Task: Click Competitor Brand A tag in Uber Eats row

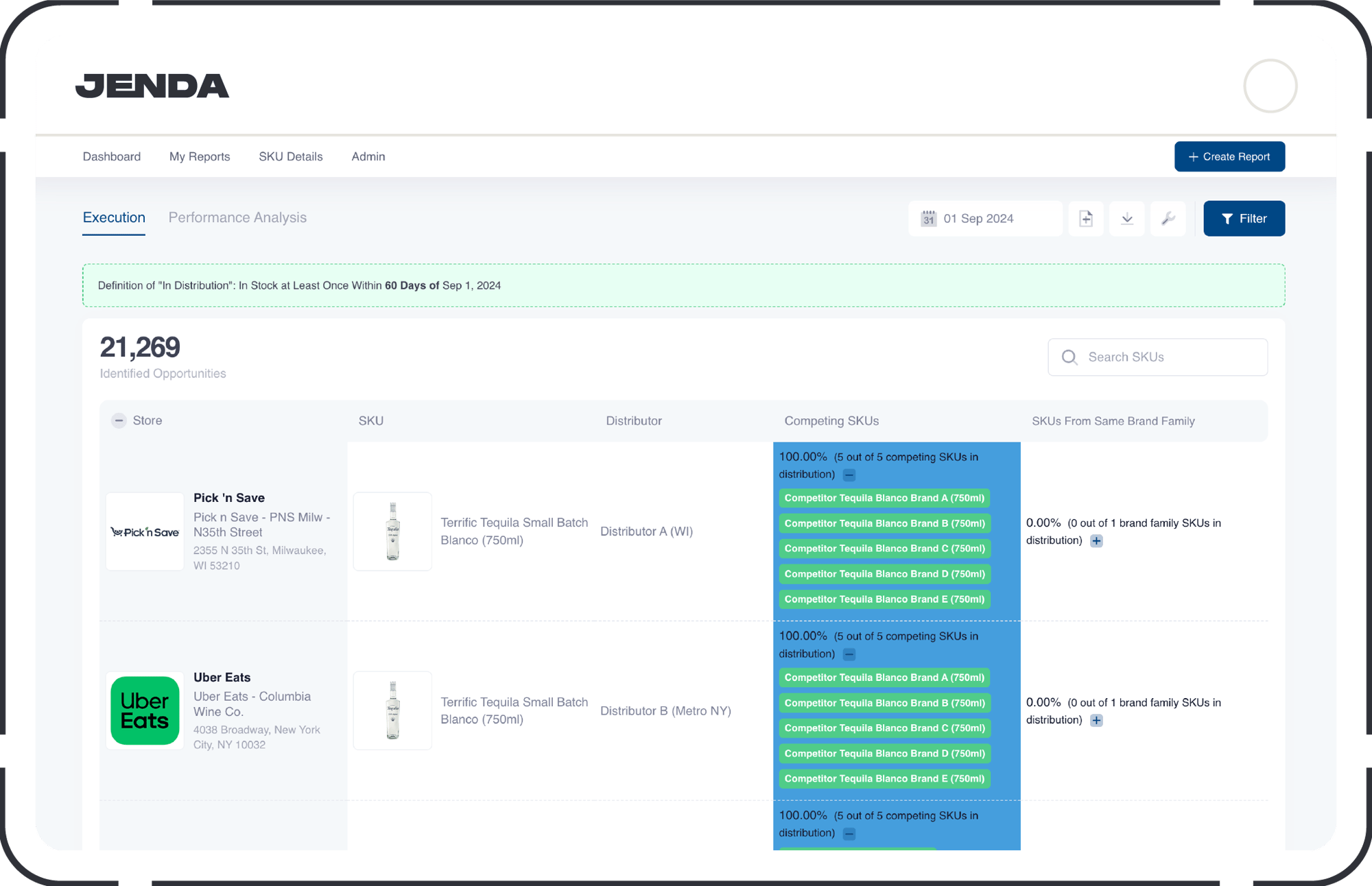Action: coord(884,678)
